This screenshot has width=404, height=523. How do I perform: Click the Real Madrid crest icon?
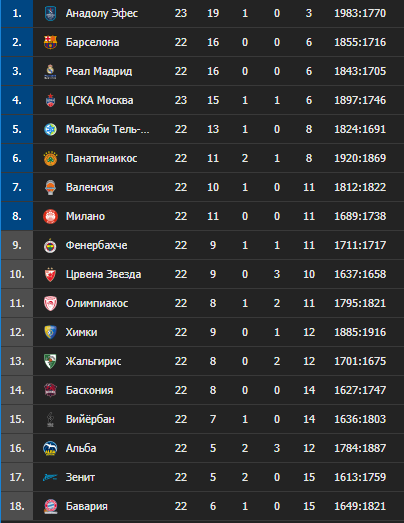click(x=50, y=71)
